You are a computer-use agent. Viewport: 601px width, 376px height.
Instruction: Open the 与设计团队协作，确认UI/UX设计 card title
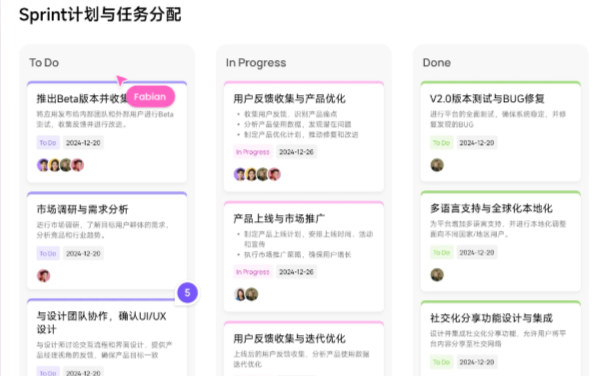[102, 322]
